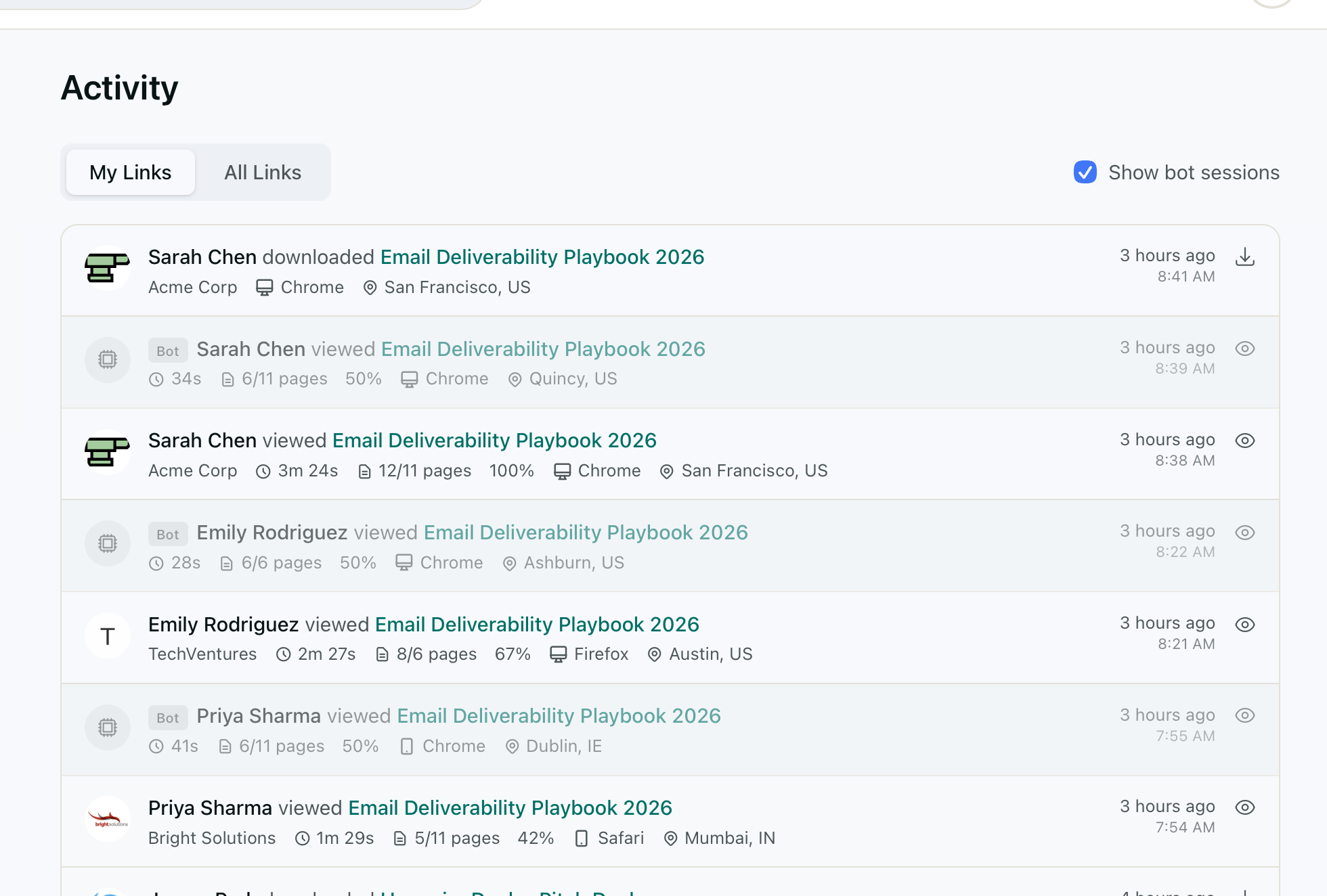This screenshot has width=1327, height=896.
Task: Click the Acme Corp avatar on the top entry
Action: (x=107, y=268)
